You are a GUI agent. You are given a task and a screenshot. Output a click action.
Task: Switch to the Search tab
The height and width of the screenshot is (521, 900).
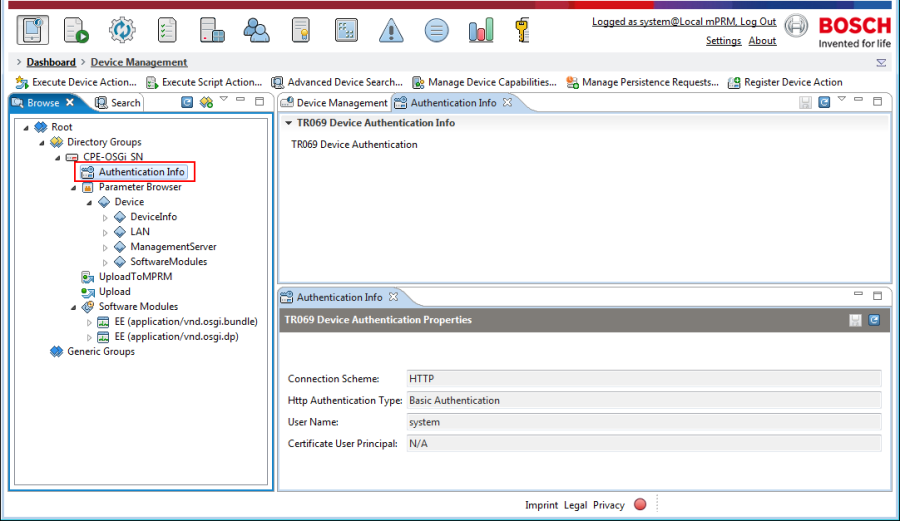pos(118,103)
